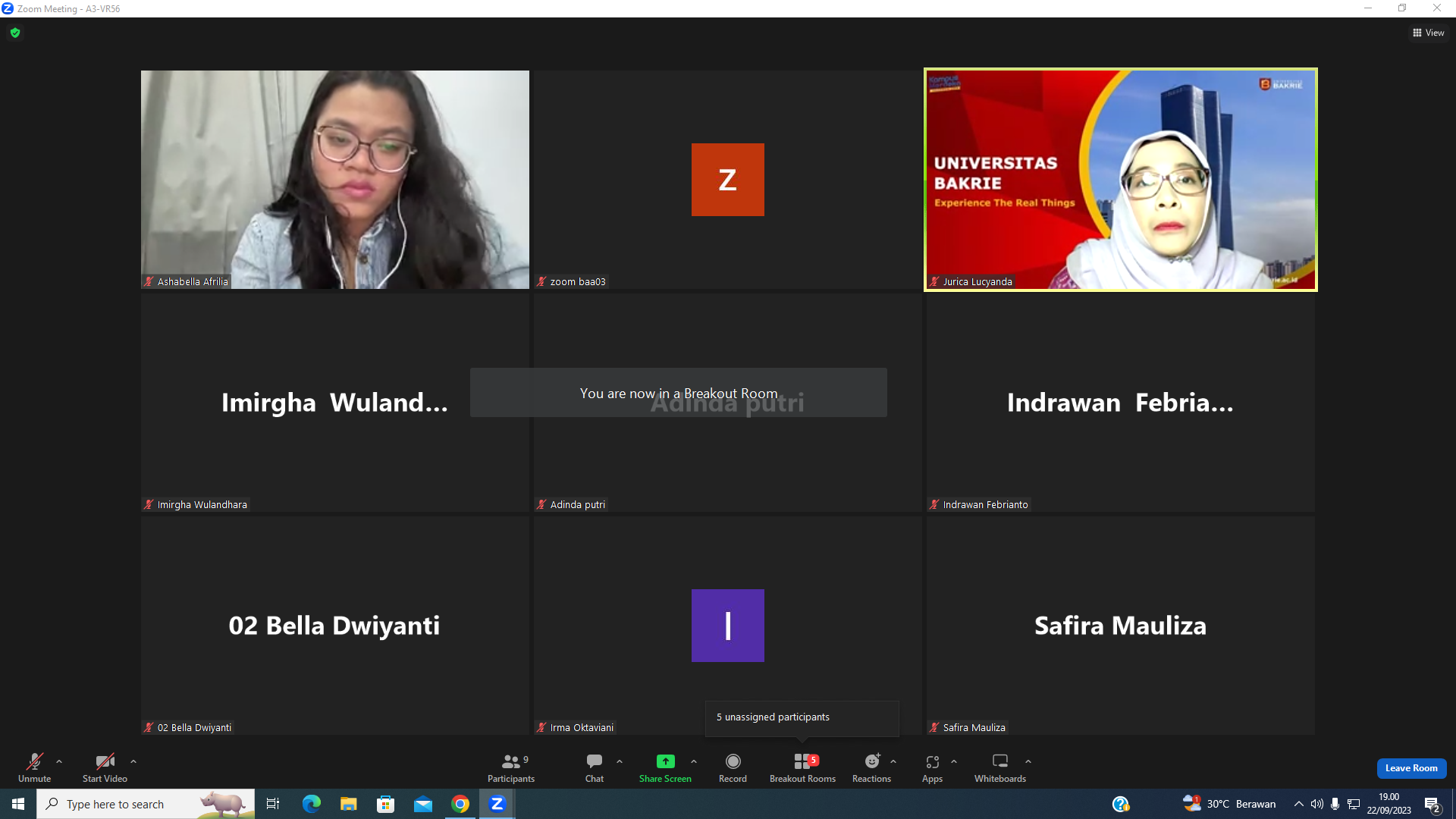Screen dimensions: 1456x819
Task: Expand Apps options caret
Action: 954,761
